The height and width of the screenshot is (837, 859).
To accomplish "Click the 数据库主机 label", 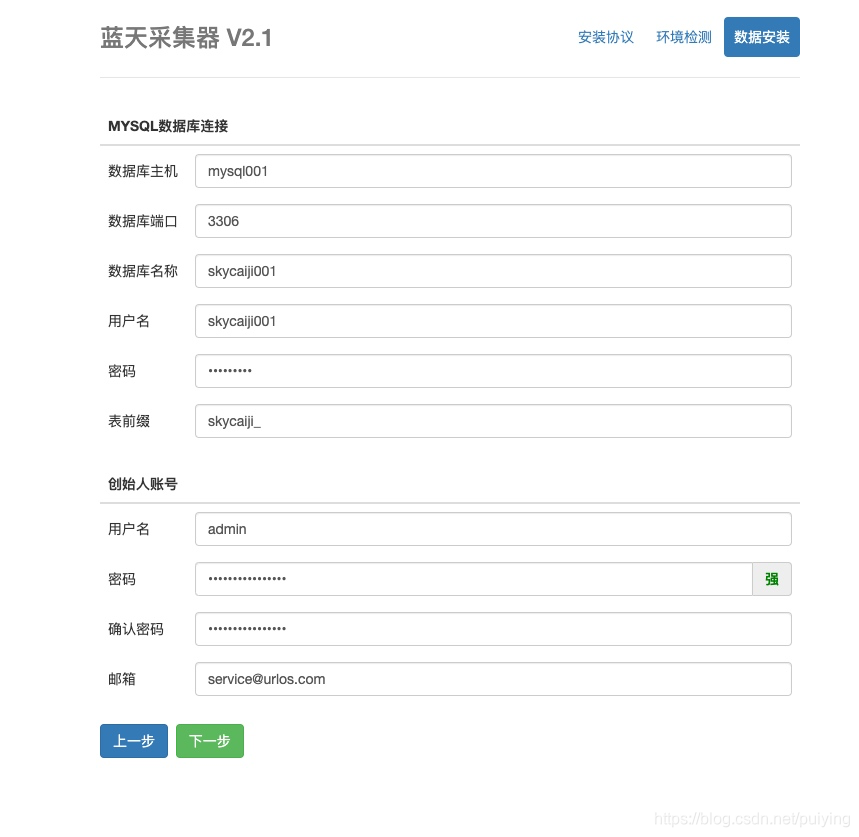I will [142, 171].
